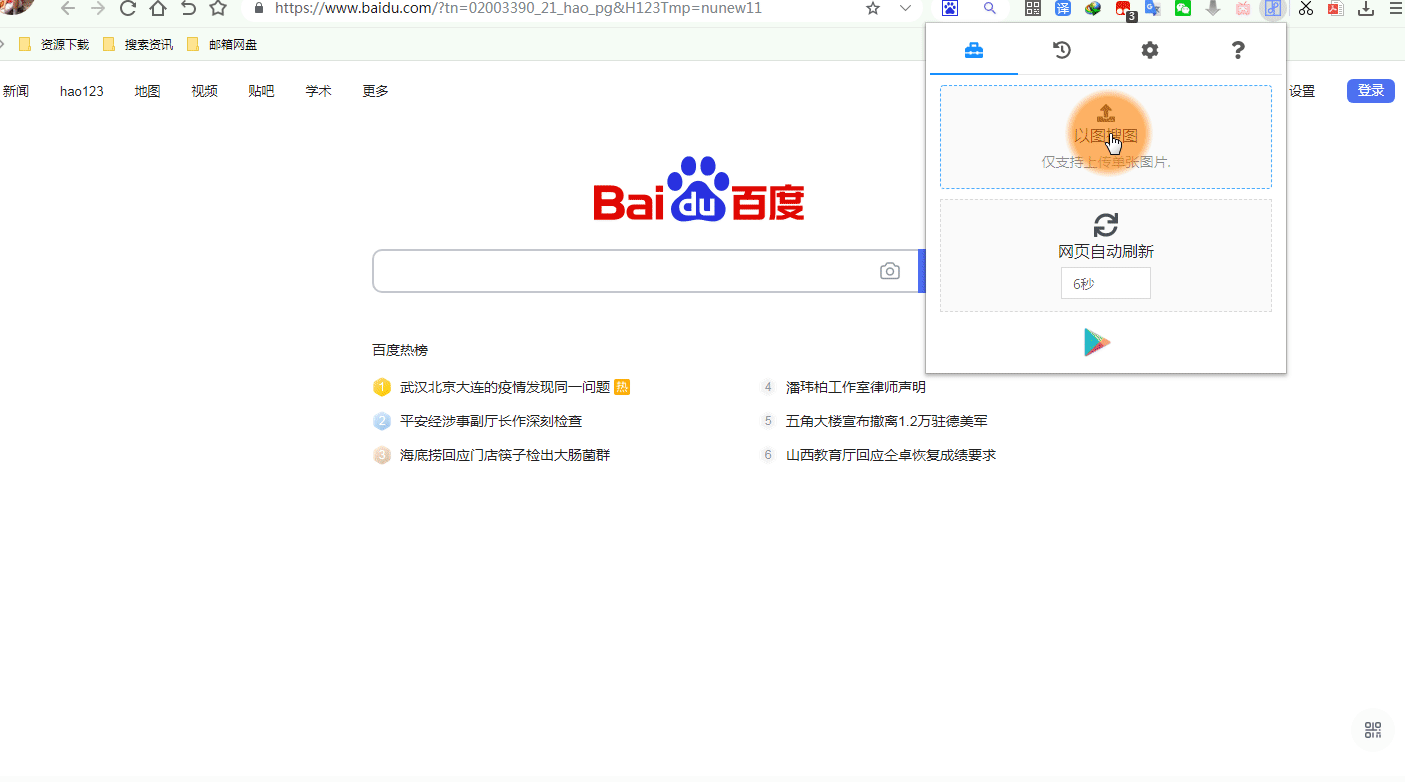Click the 以图搜图 image upload area
This screenshot has width=1405, height=782.
[1106, 137]
